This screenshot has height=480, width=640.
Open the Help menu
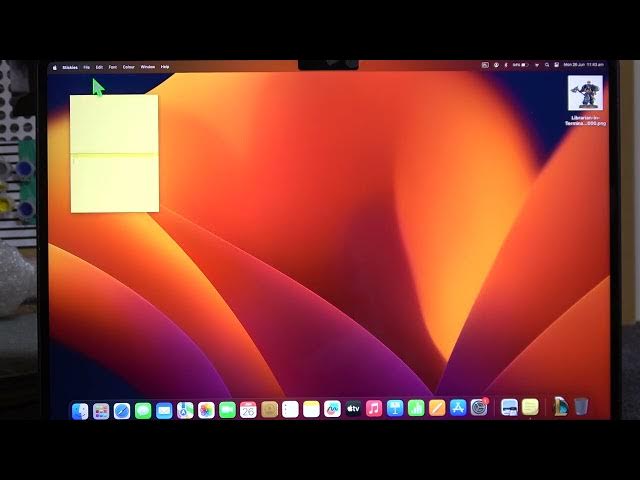[165, 67]
